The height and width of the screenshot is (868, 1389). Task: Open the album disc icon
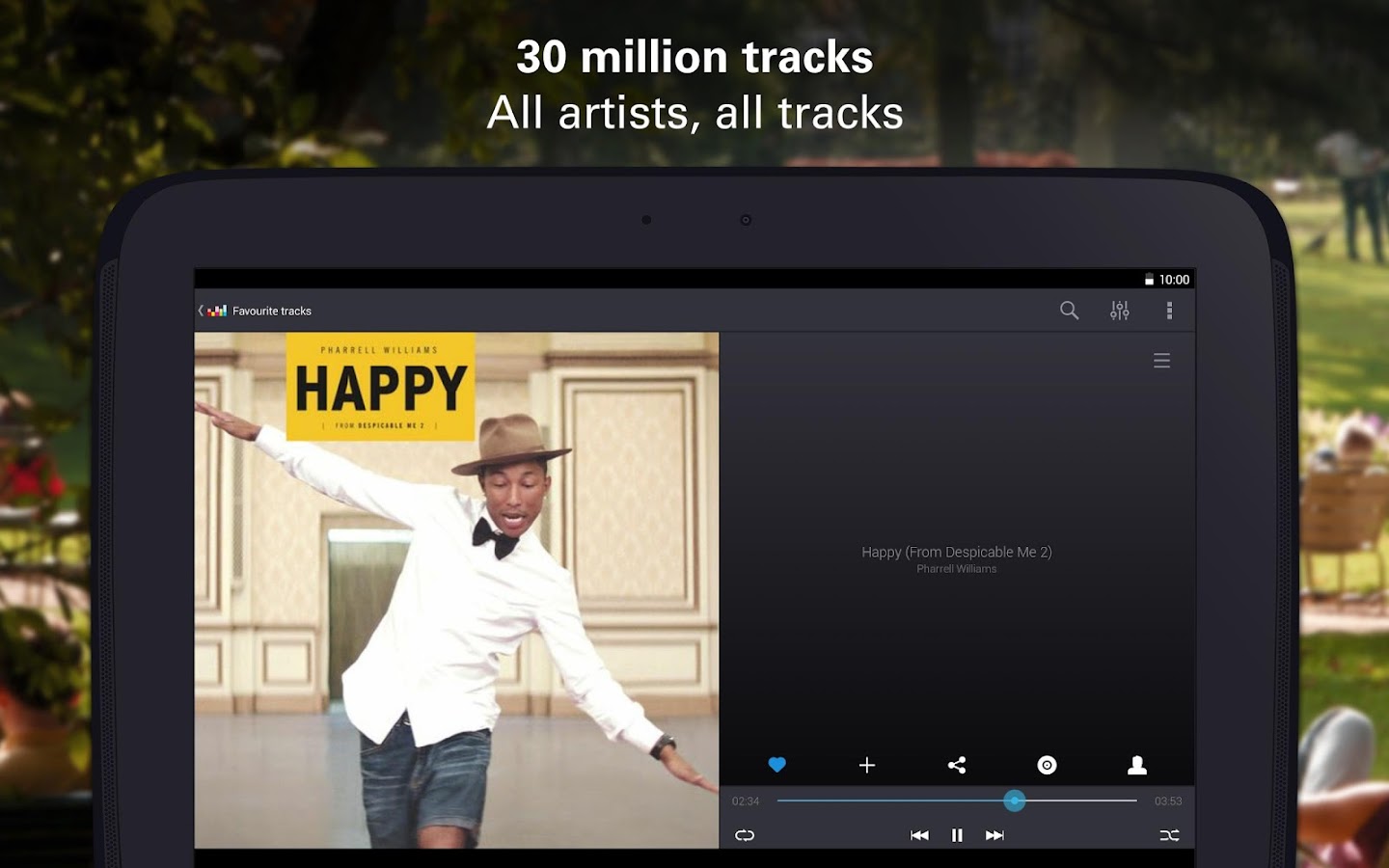(x=1047, y=765)
